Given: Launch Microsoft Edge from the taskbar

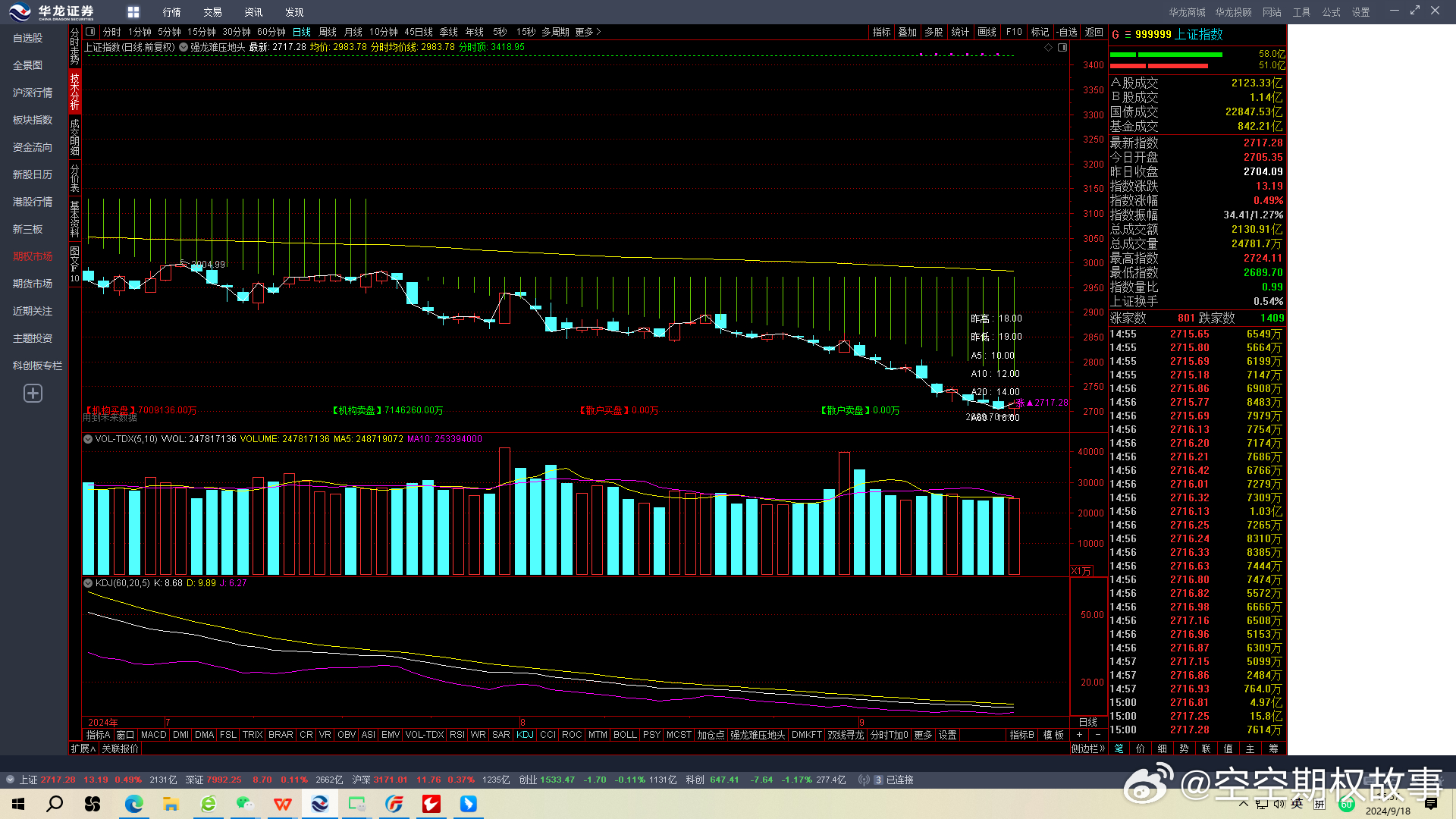Looking at the screenshot, I should (x=134, y=804).
